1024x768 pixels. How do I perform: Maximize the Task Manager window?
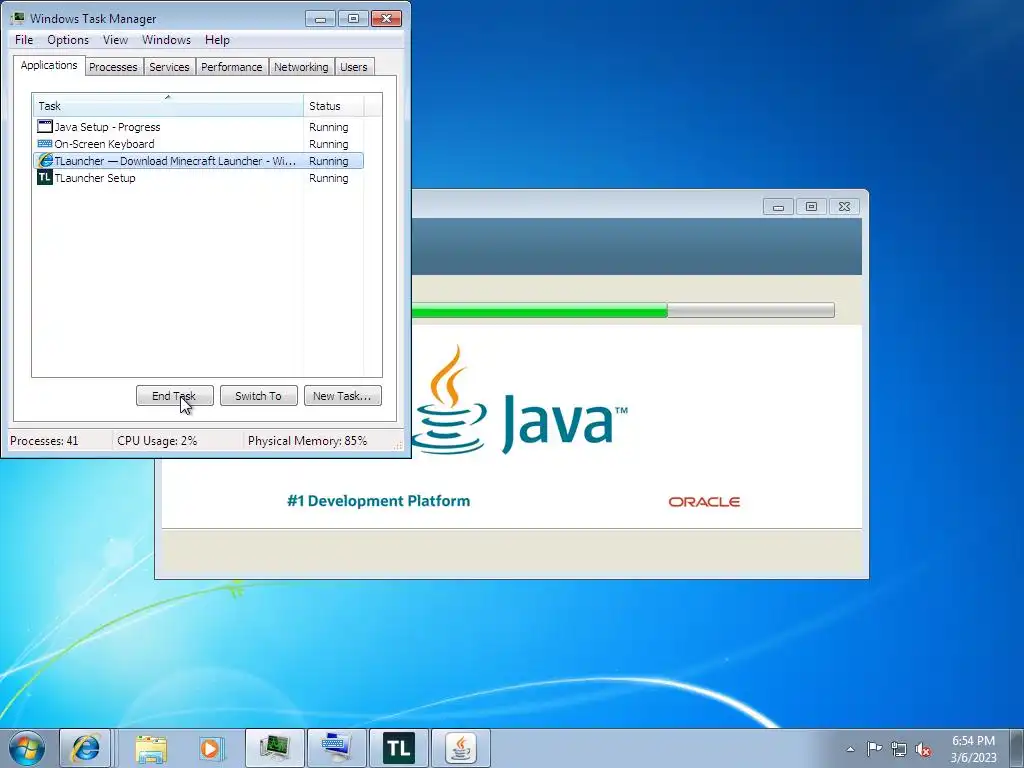(353, 18)
